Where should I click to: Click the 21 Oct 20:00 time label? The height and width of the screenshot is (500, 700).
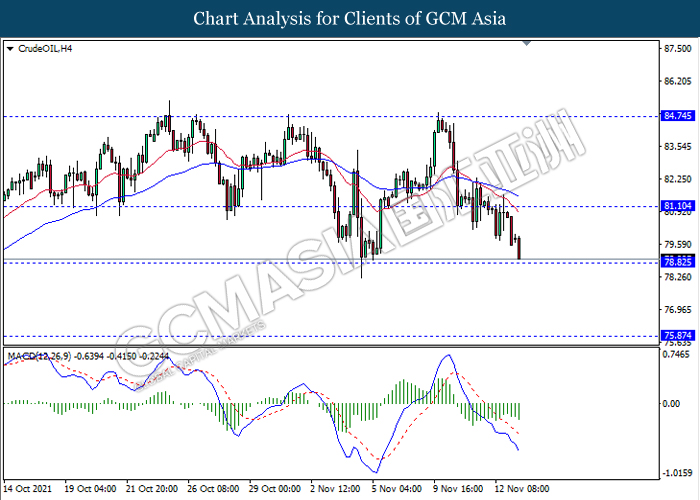152,489
